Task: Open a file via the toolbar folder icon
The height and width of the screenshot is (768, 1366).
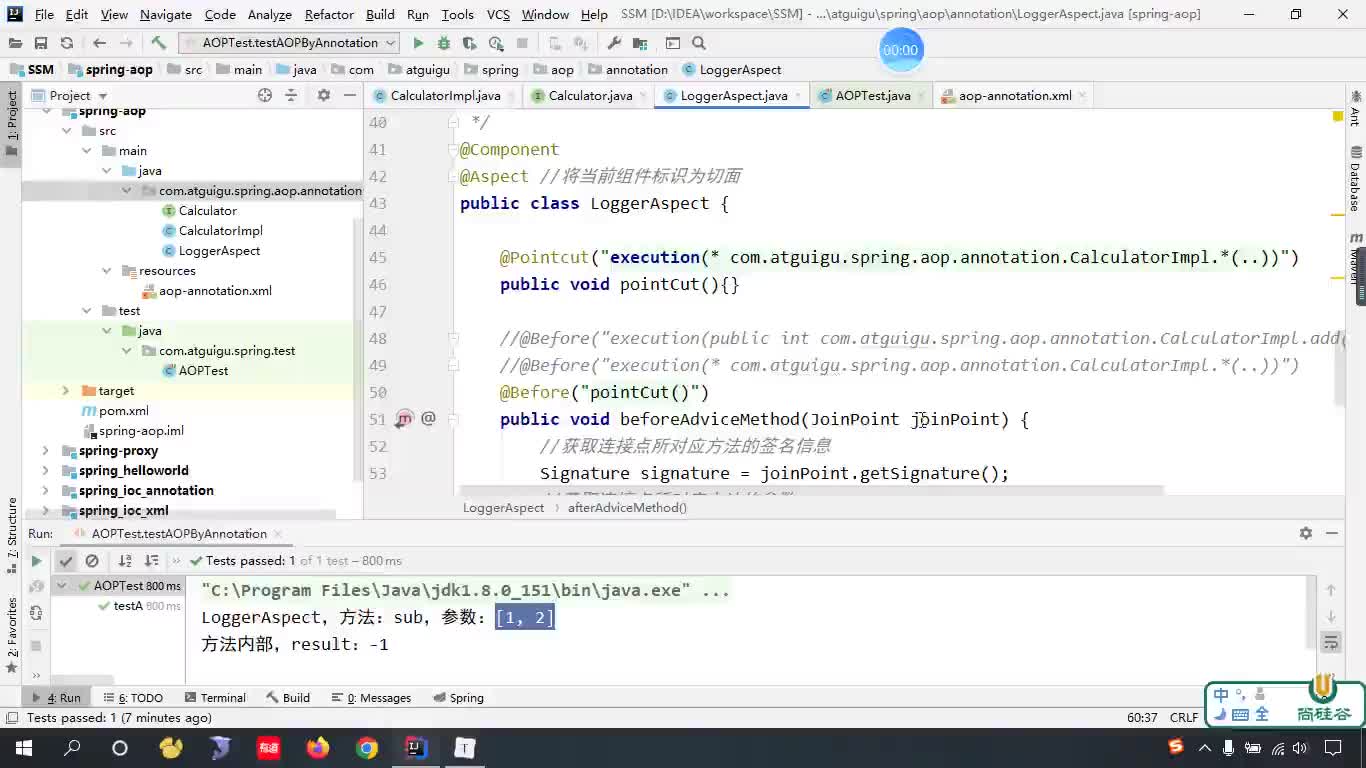Action: pos(15,43)
